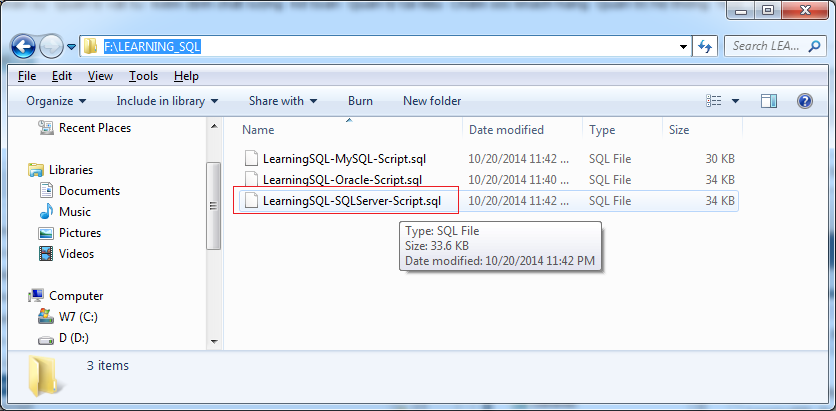The width and height of the screenshot is (836, 411).
Task: Click the D (D:) drive icon
Action: coord(46,339)
